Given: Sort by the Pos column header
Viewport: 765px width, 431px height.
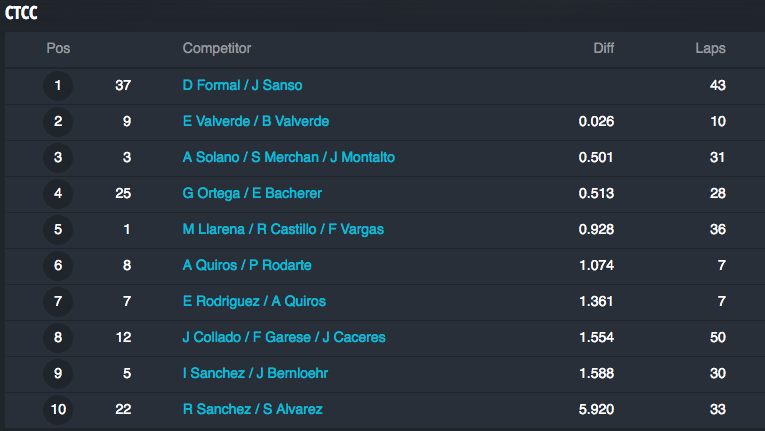Looking at the screenshot, I should [x=58, y=48].
